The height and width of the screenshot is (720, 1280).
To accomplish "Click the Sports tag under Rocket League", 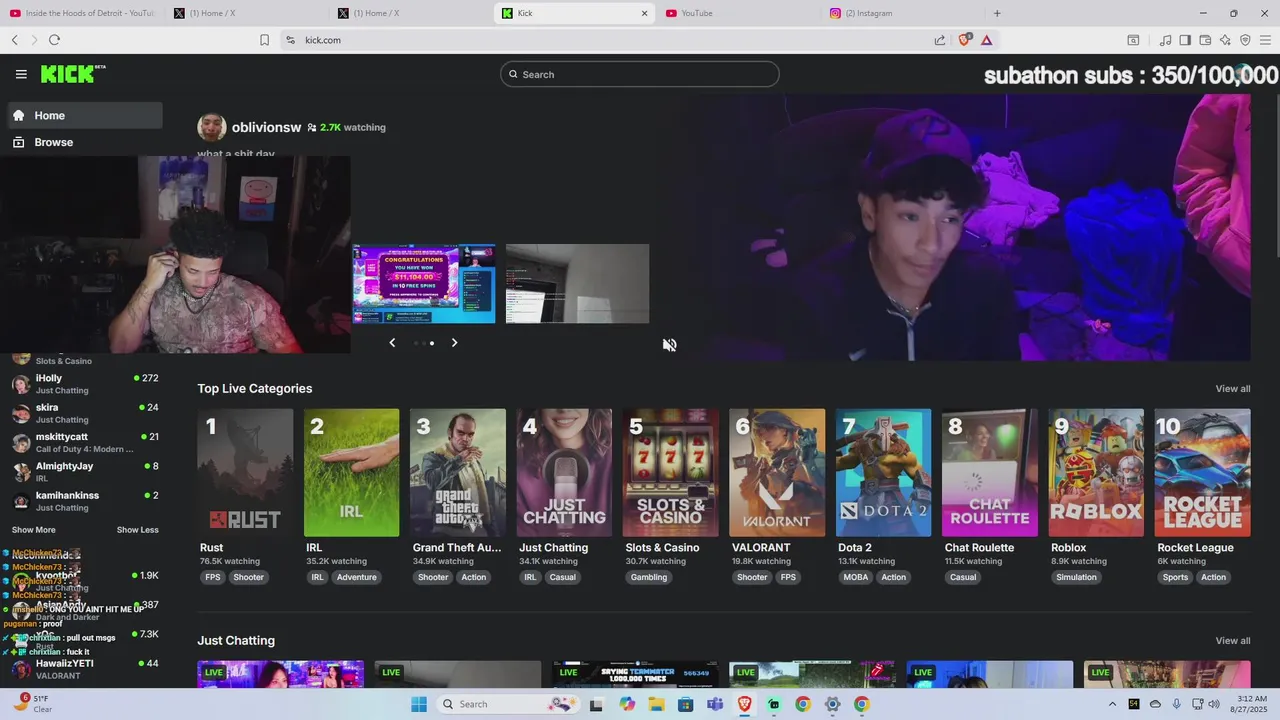I will click(1176, 577).
